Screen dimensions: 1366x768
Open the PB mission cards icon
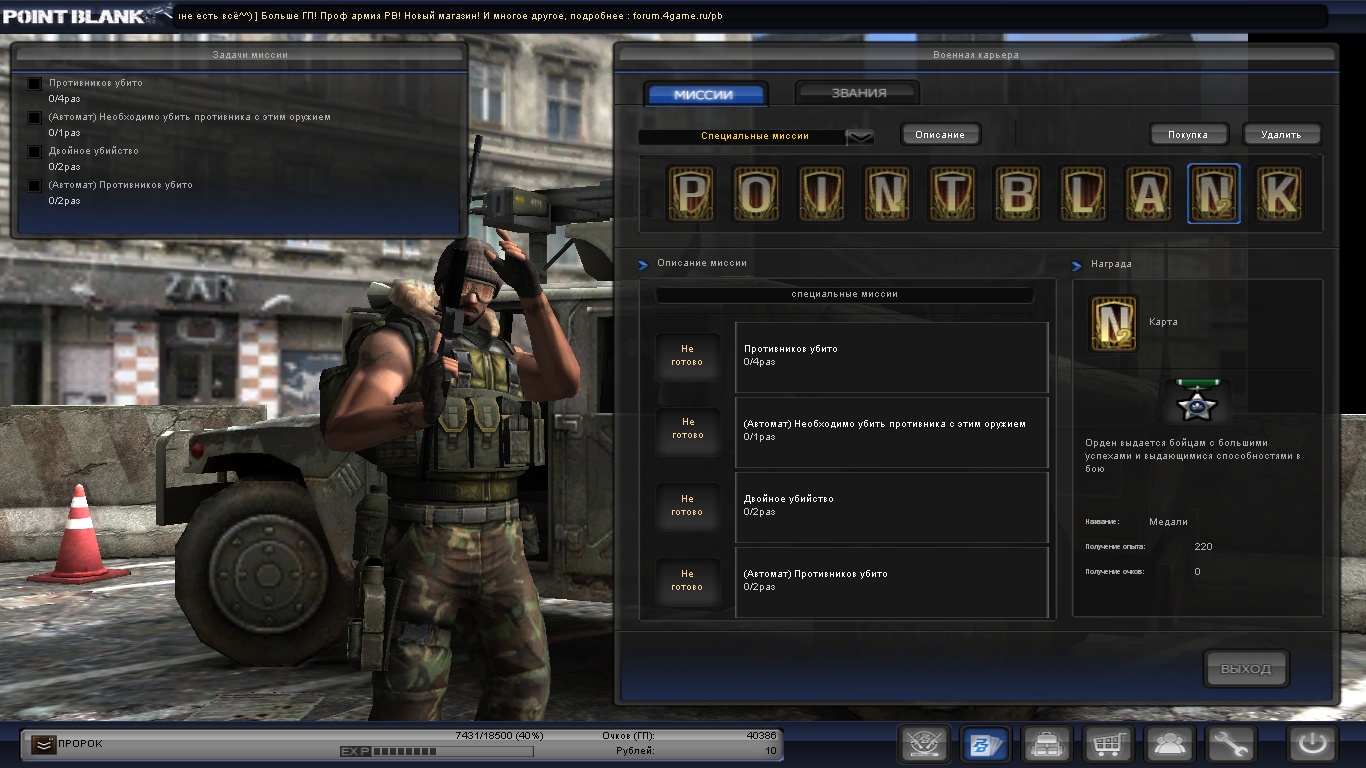[986, 744]
